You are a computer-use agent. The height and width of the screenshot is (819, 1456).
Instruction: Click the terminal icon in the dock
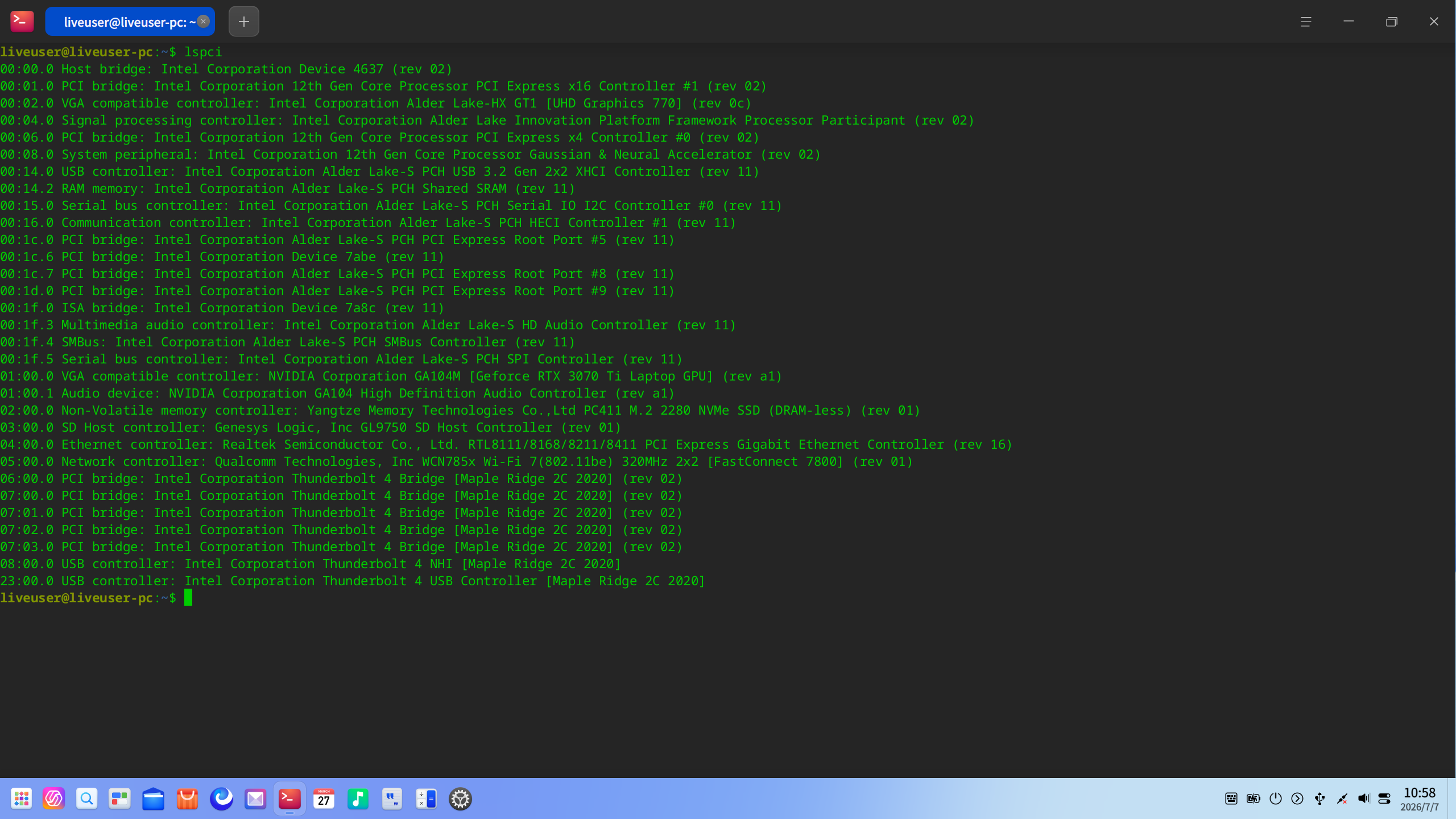tap(289, 799)
